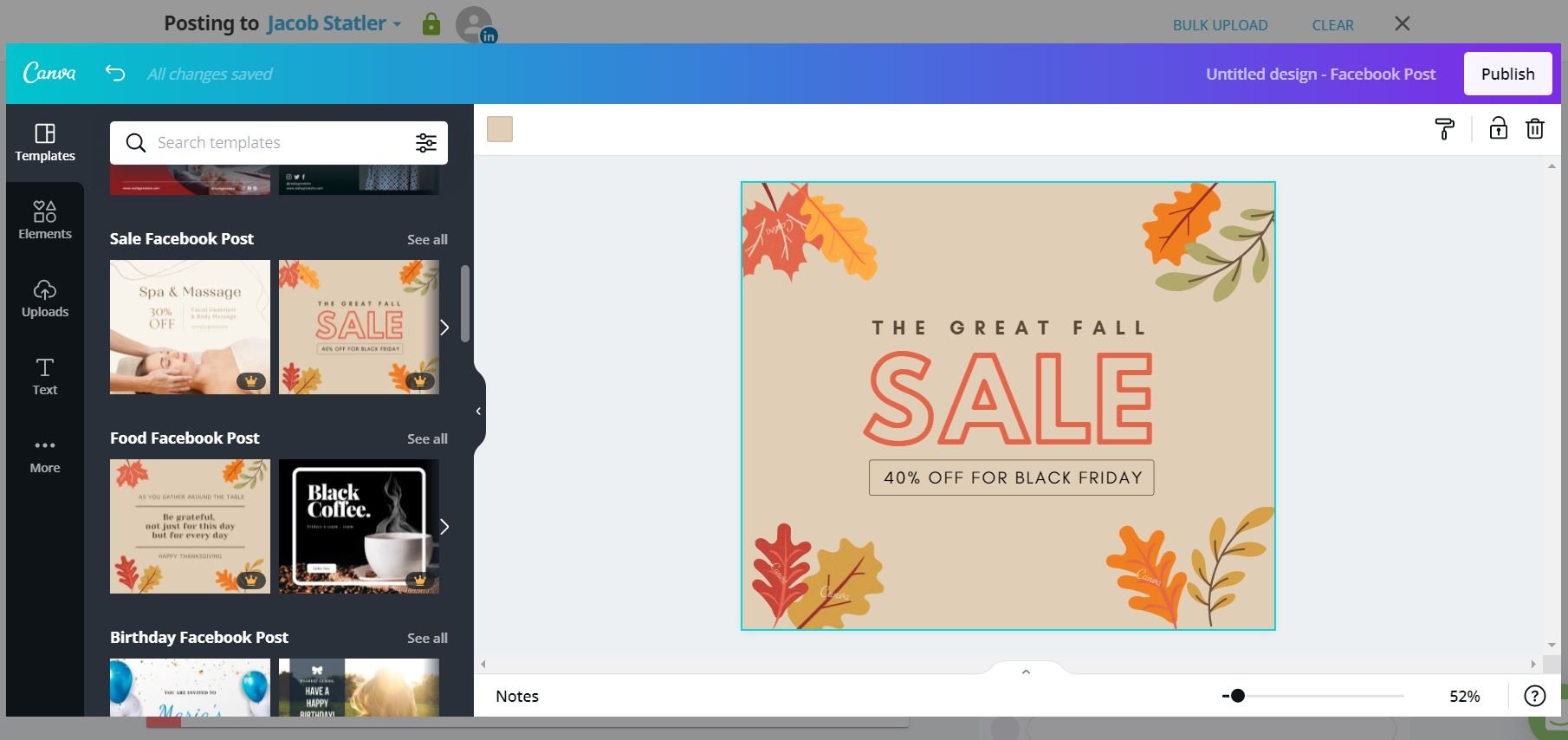Click the zoom slider handle

pos(1237,696)
